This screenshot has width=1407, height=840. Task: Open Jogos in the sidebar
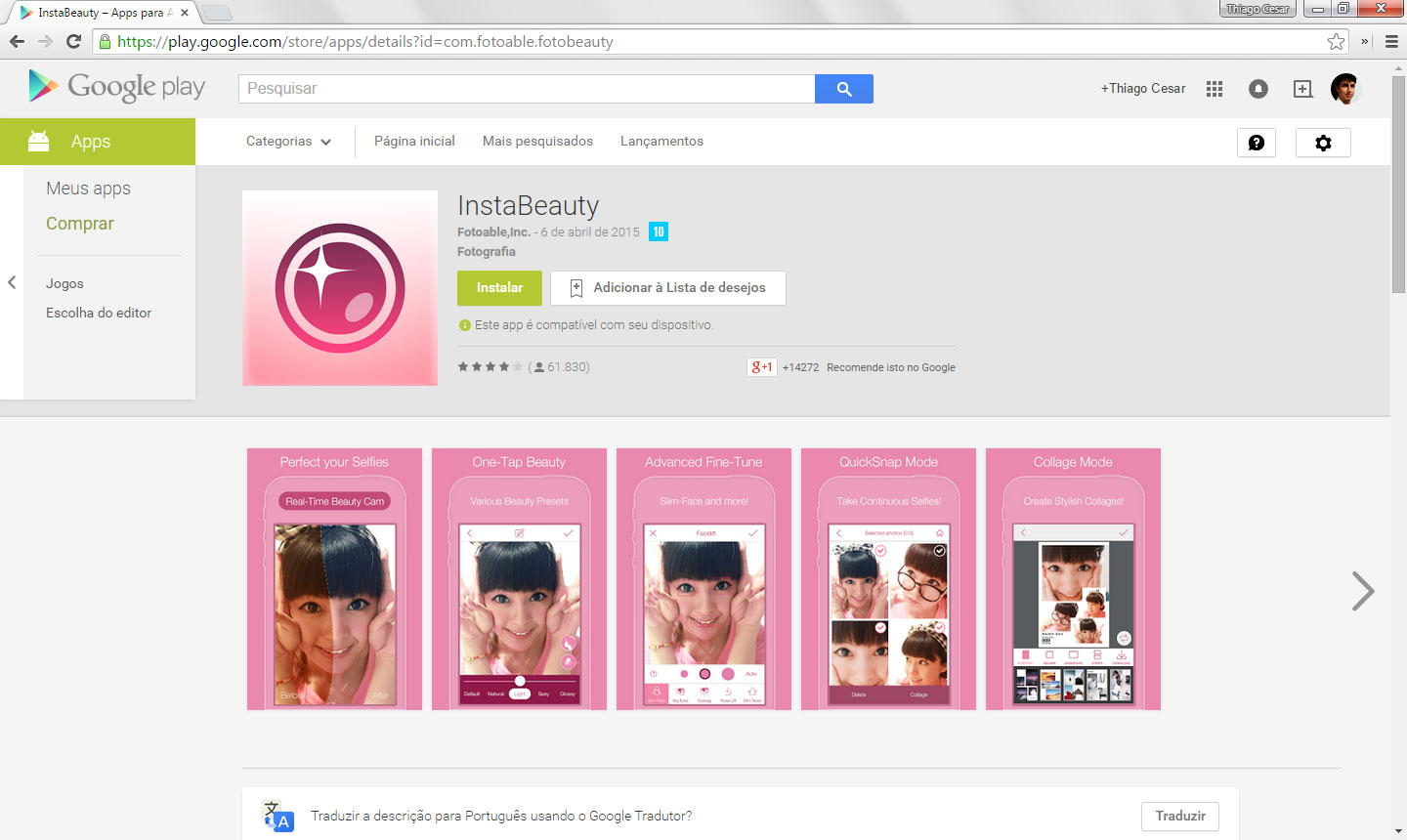[64, 283]
